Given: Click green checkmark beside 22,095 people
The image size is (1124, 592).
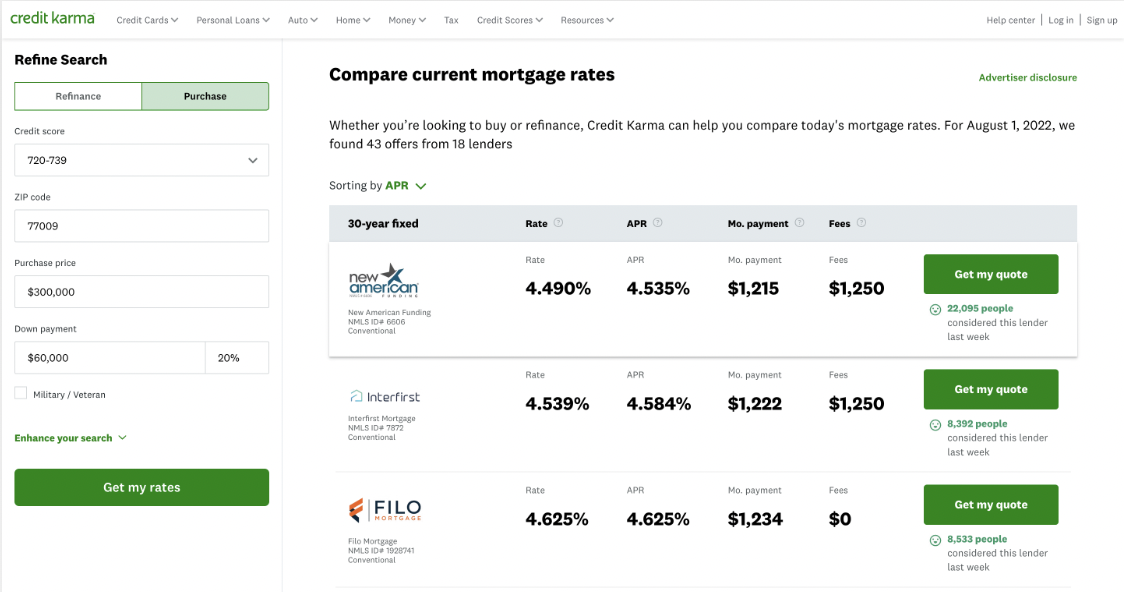Looking at the screenshot, I should 934,308.
